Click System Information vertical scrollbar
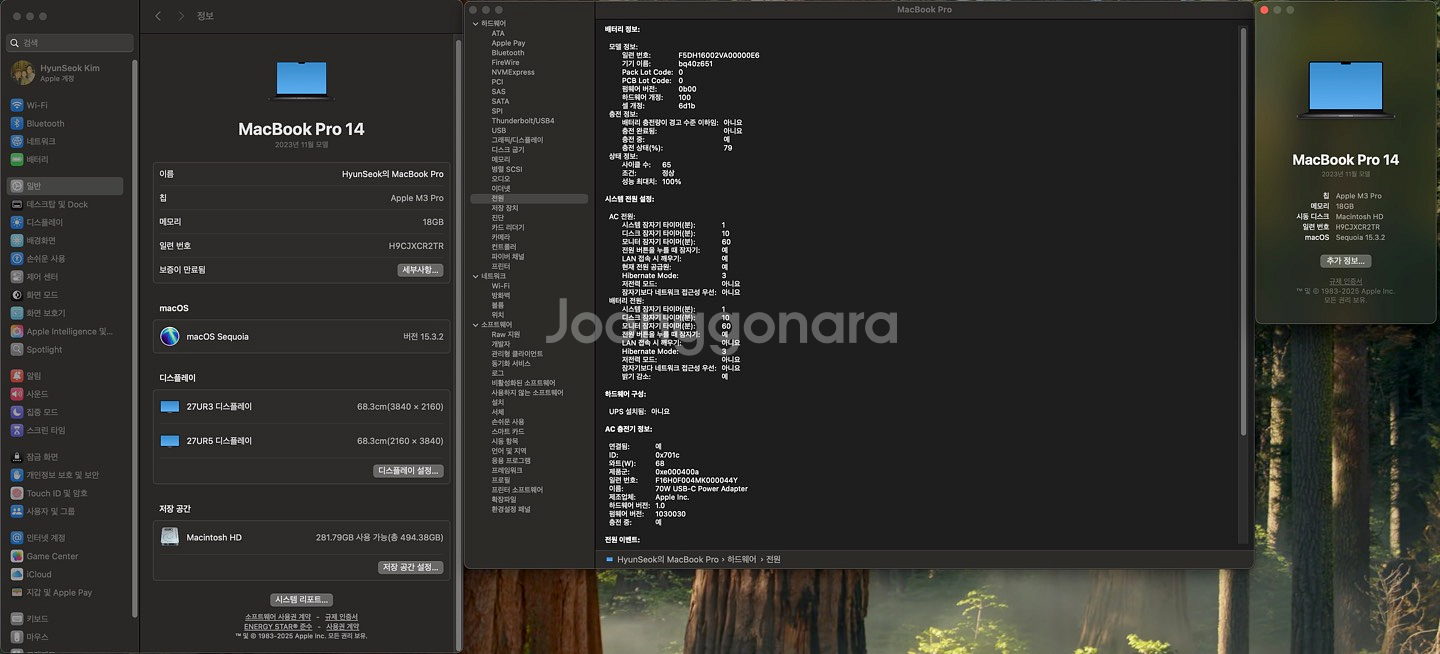The width and height of the screenshot is (1440, 654). [1244, 230]
